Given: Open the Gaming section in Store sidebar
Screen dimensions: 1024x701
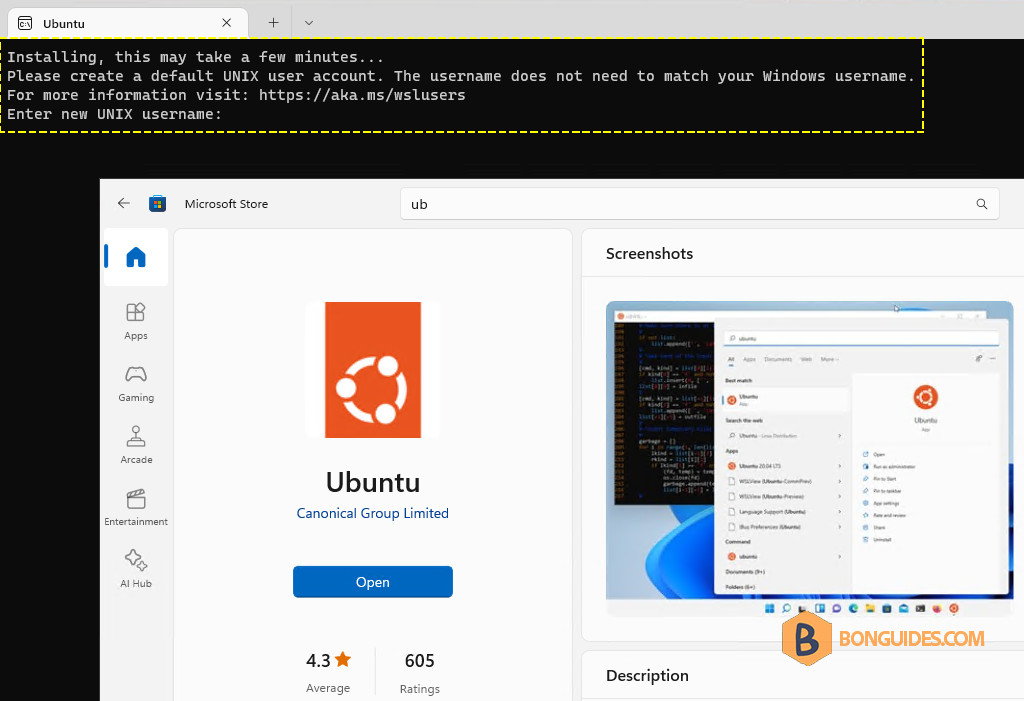Looking at the screenshot, I should [136, 383].
